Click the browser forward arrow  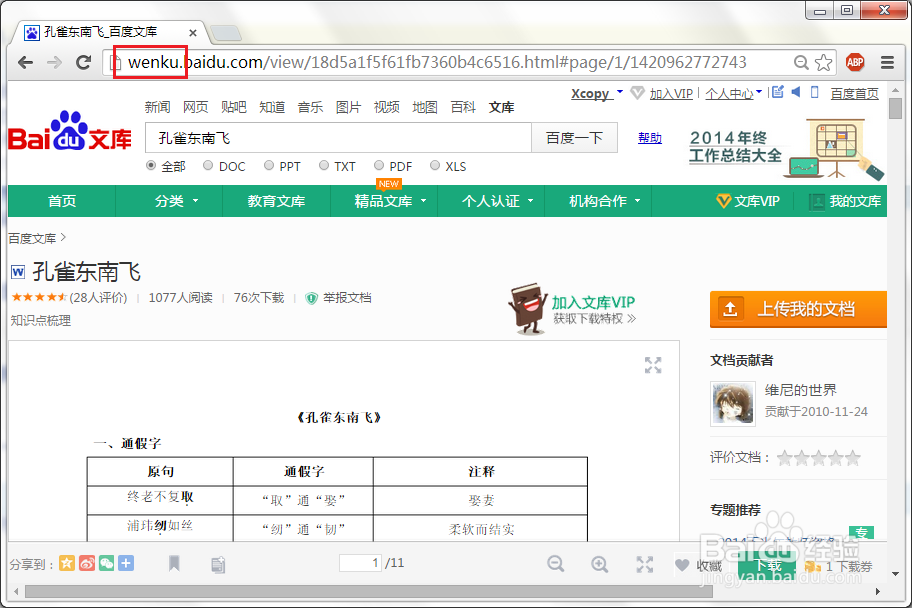(x=54, y=62)
